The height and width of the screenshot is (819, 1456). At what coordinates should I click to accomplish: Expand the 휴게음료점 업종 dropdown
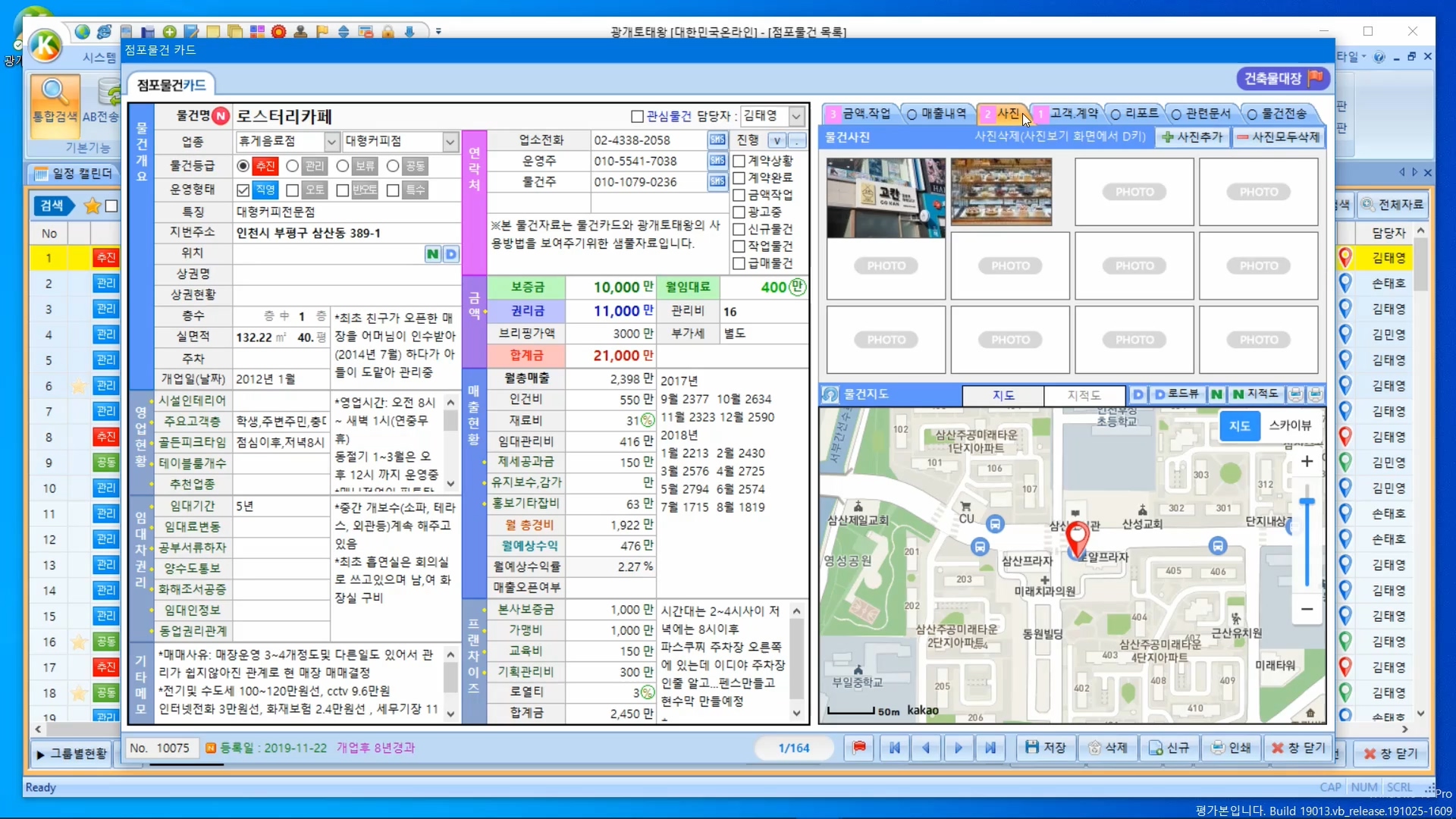pos(331,142)
